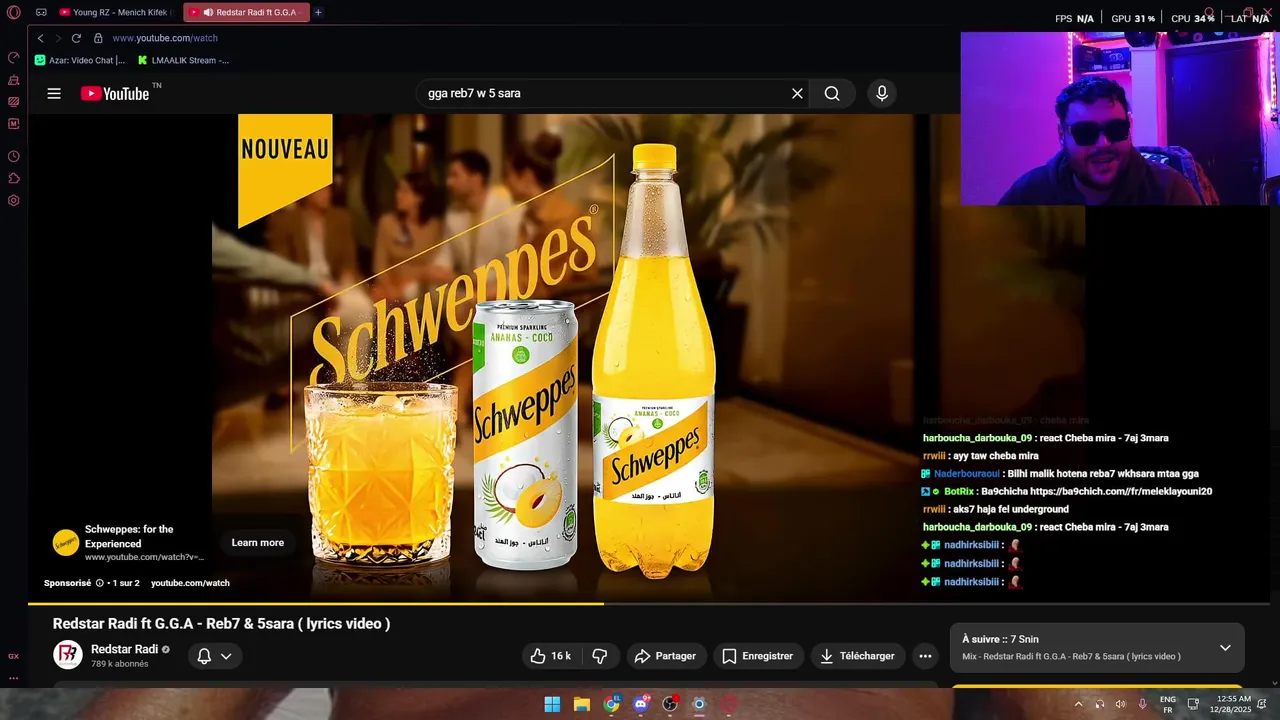Expand the À suivre mix playlist panel
The image size is (1280, 720).
click(x=1225, y=648)
